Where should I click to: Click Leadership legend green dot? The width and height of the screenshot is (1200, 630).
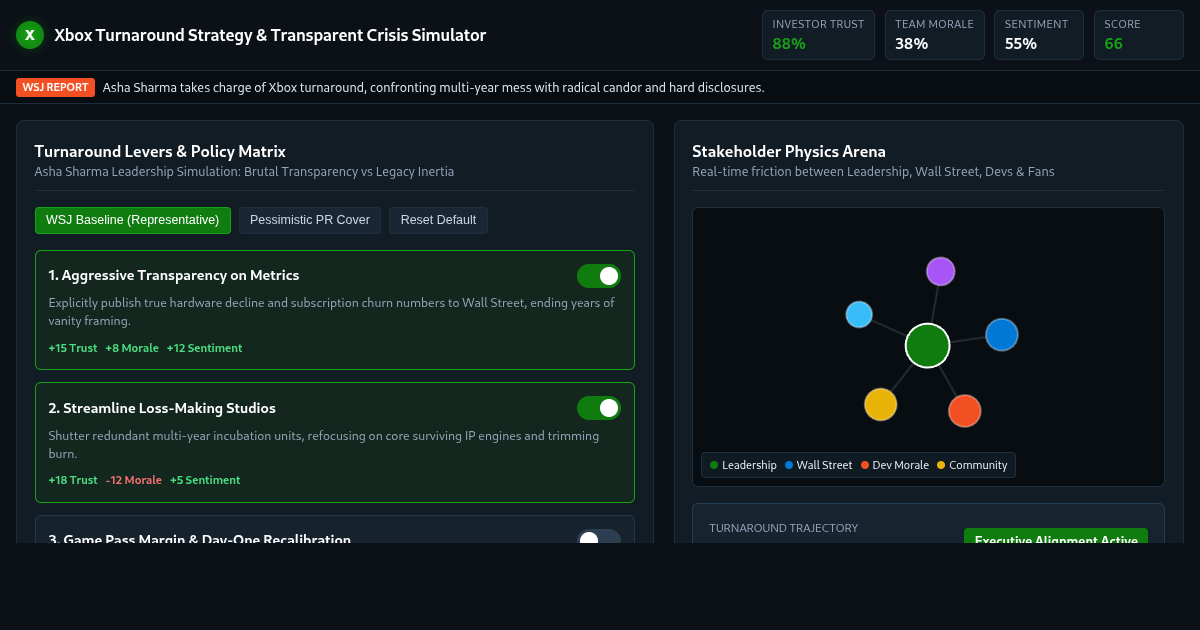point(714,465)
